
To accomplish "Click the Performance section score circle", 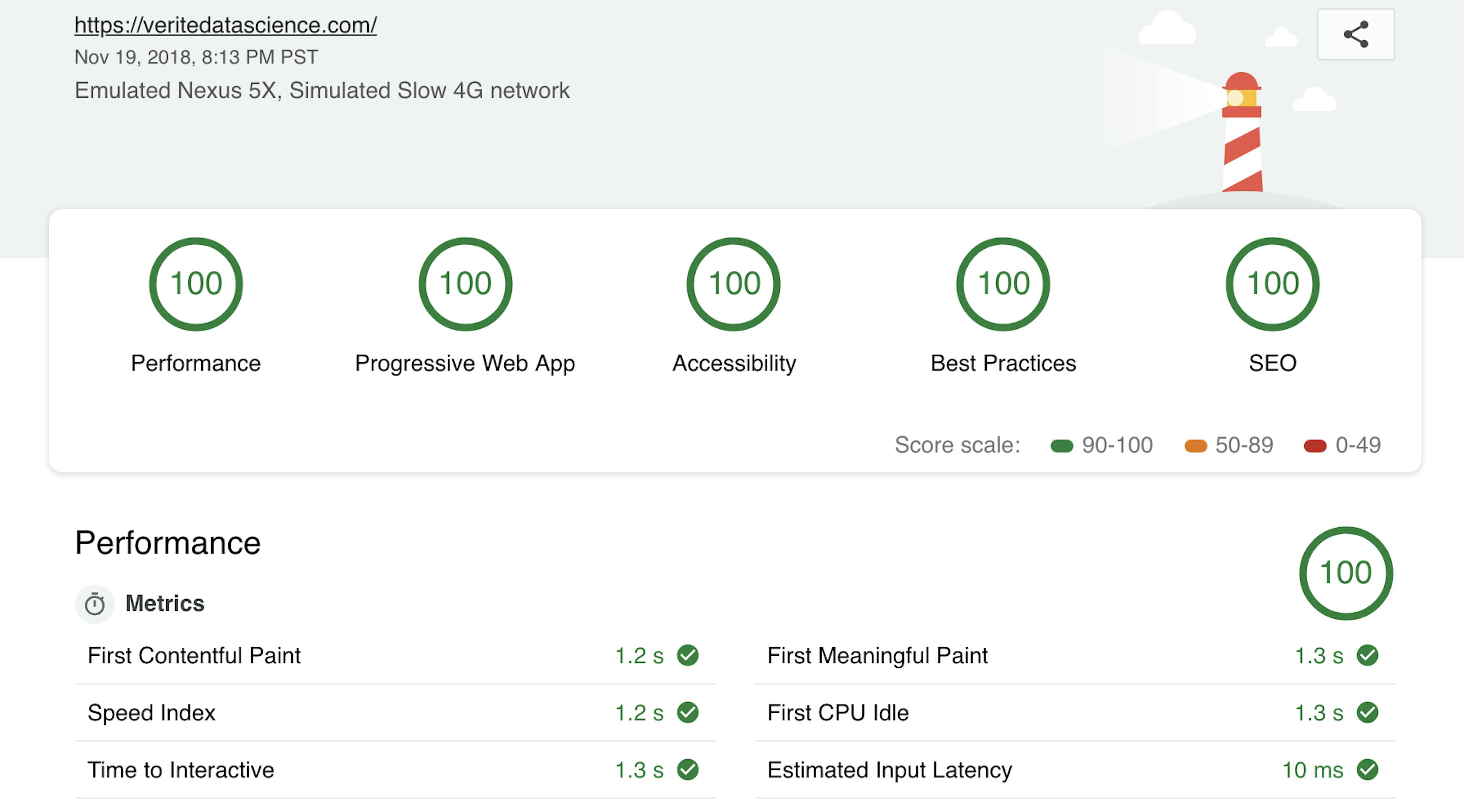I will click(x=1345, y=573).
